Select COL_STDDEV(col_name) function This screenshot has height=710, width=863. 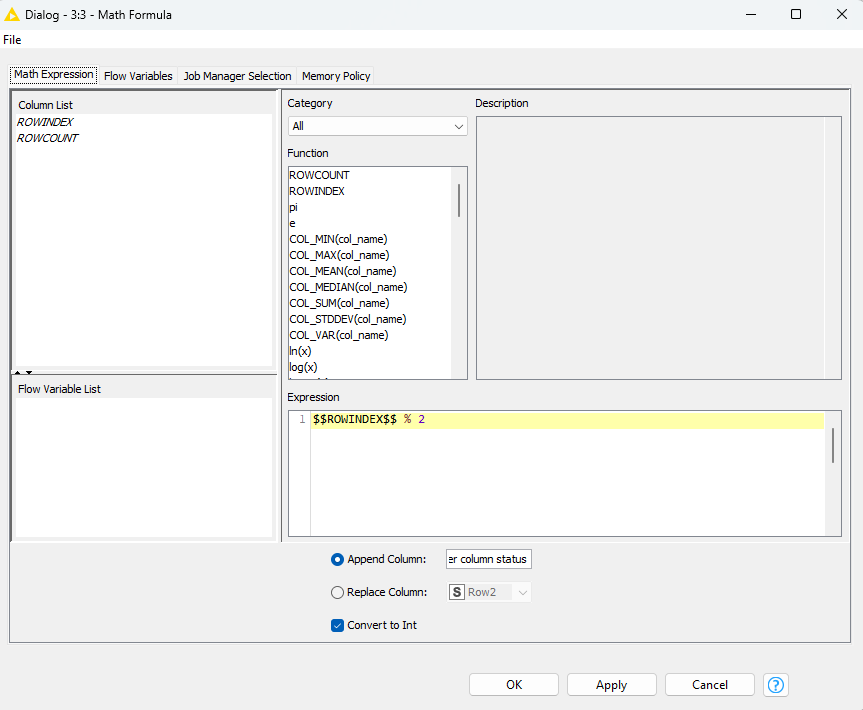(348, 319)
